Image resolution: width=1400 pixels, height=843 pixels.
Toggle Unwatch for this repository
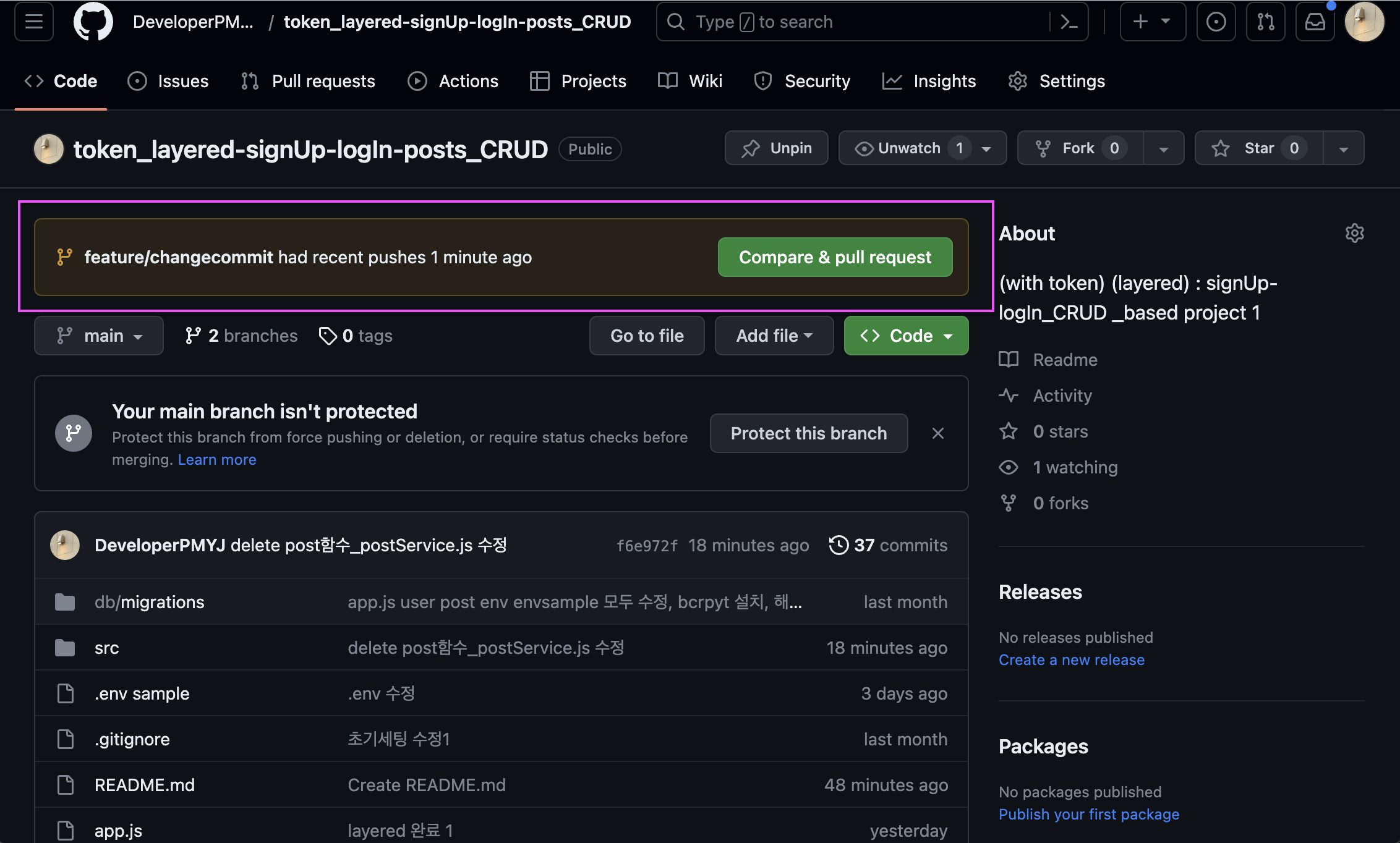[909, 148]
